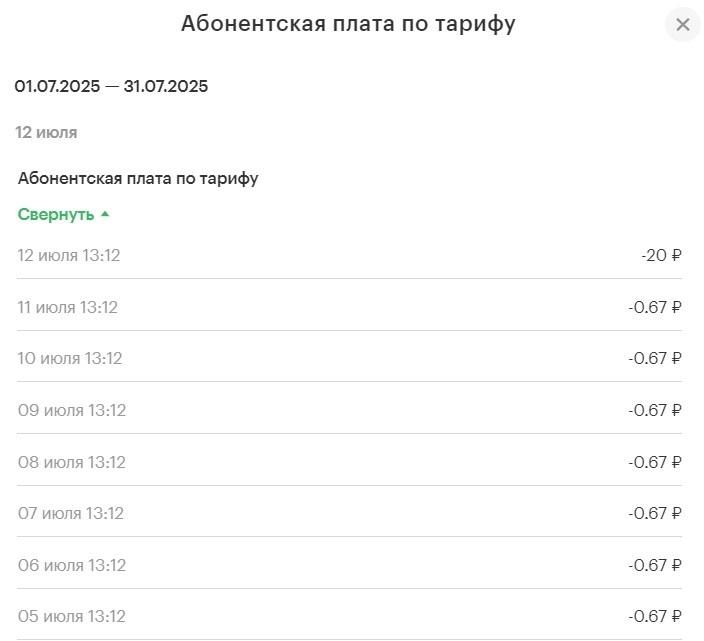Screen dimensions: 704x641
Task: Open the 07 июля 13:12 charge row
Action: tap(70, 513)
